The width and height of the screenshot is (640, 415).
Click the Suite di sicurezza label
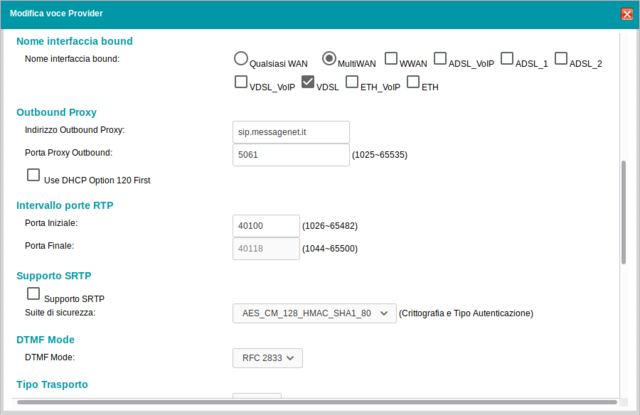click(x=60, y=313)
